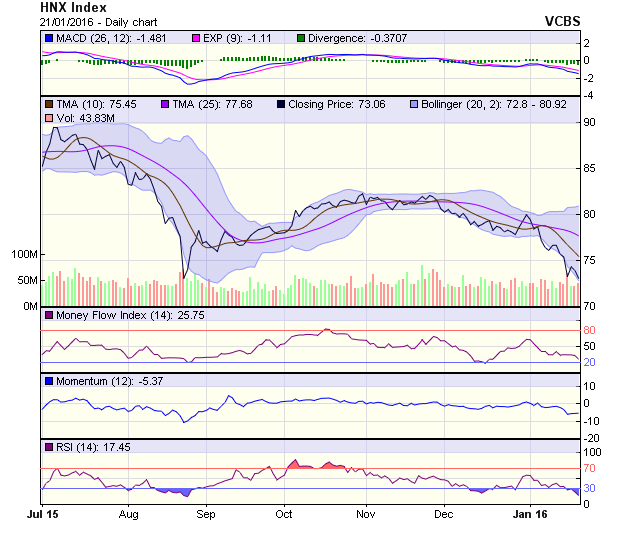Viewport: 620px width, 535px height.
Task: Click the Oct date axis label
Action: [x=284, y=514]
